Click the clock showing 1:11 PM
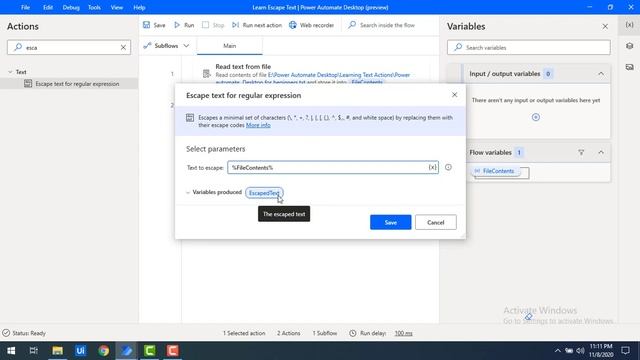 (601, 351)
